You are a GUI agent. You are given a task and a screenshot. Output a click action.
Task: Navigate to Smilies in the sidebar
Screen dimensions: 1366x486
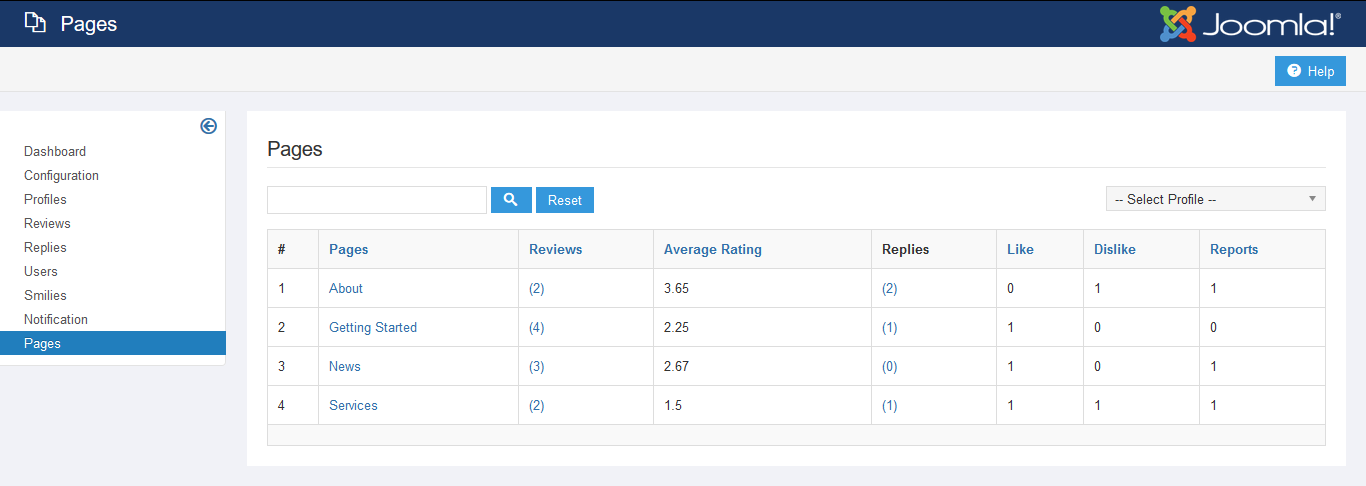click(x=46, y=296)
